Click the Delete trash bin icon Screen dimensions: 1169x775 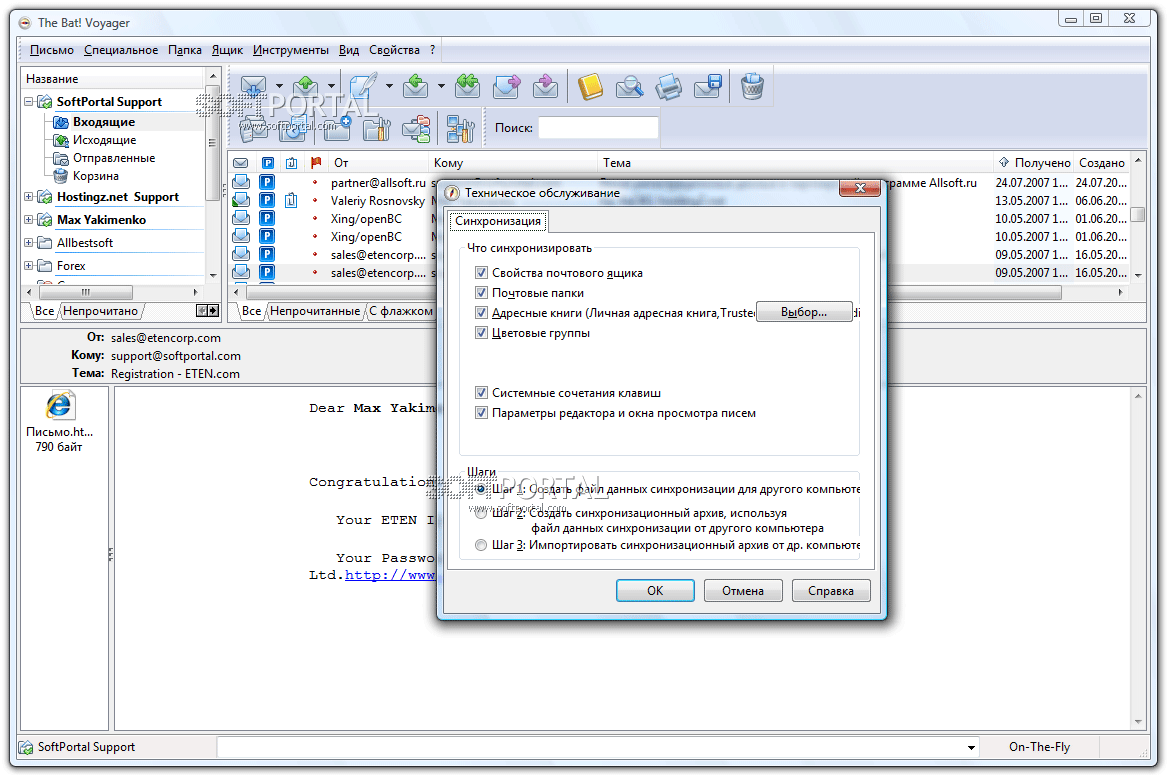point(753,87)
